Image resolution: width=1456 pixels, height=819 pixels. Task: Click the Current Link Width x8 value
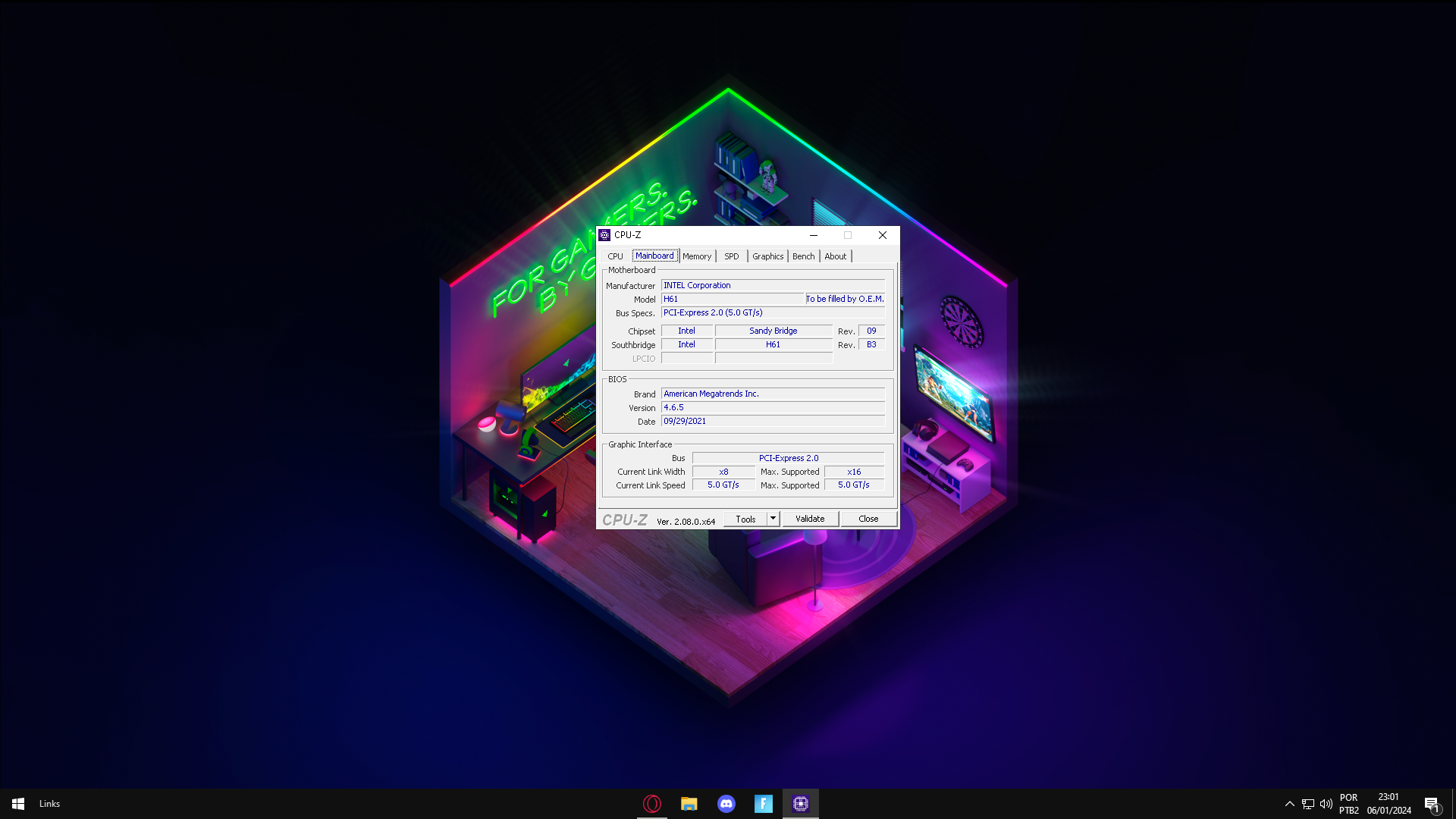click(723, 472)
